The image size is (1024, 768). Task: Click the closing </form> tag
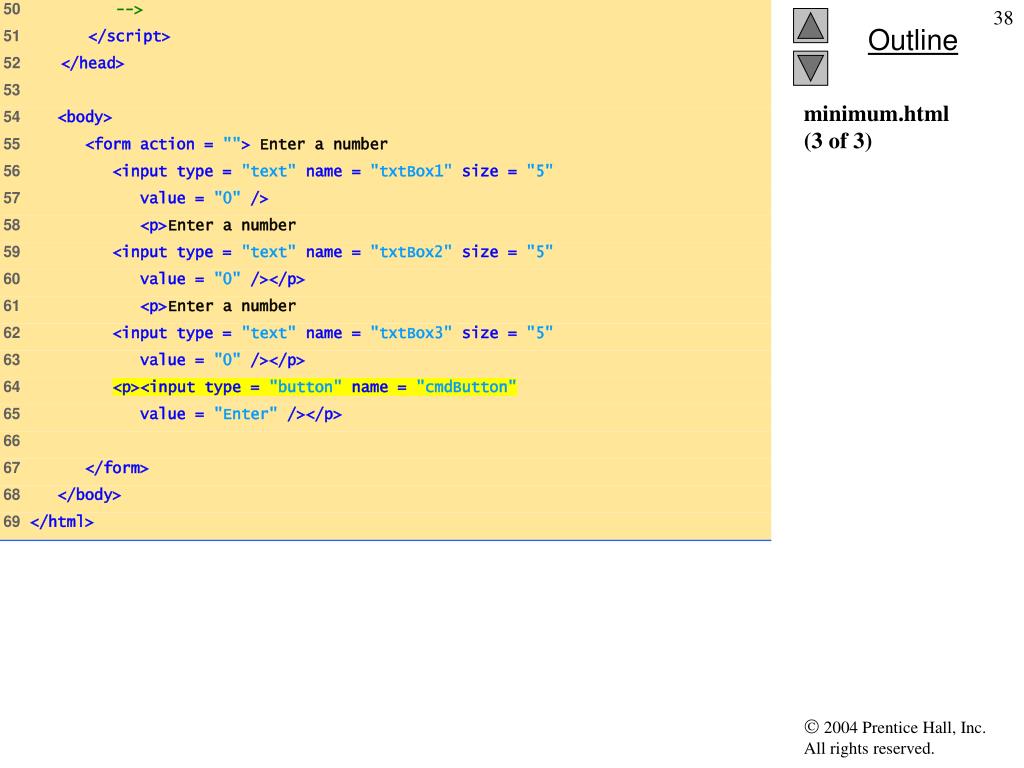coord(117,468)
